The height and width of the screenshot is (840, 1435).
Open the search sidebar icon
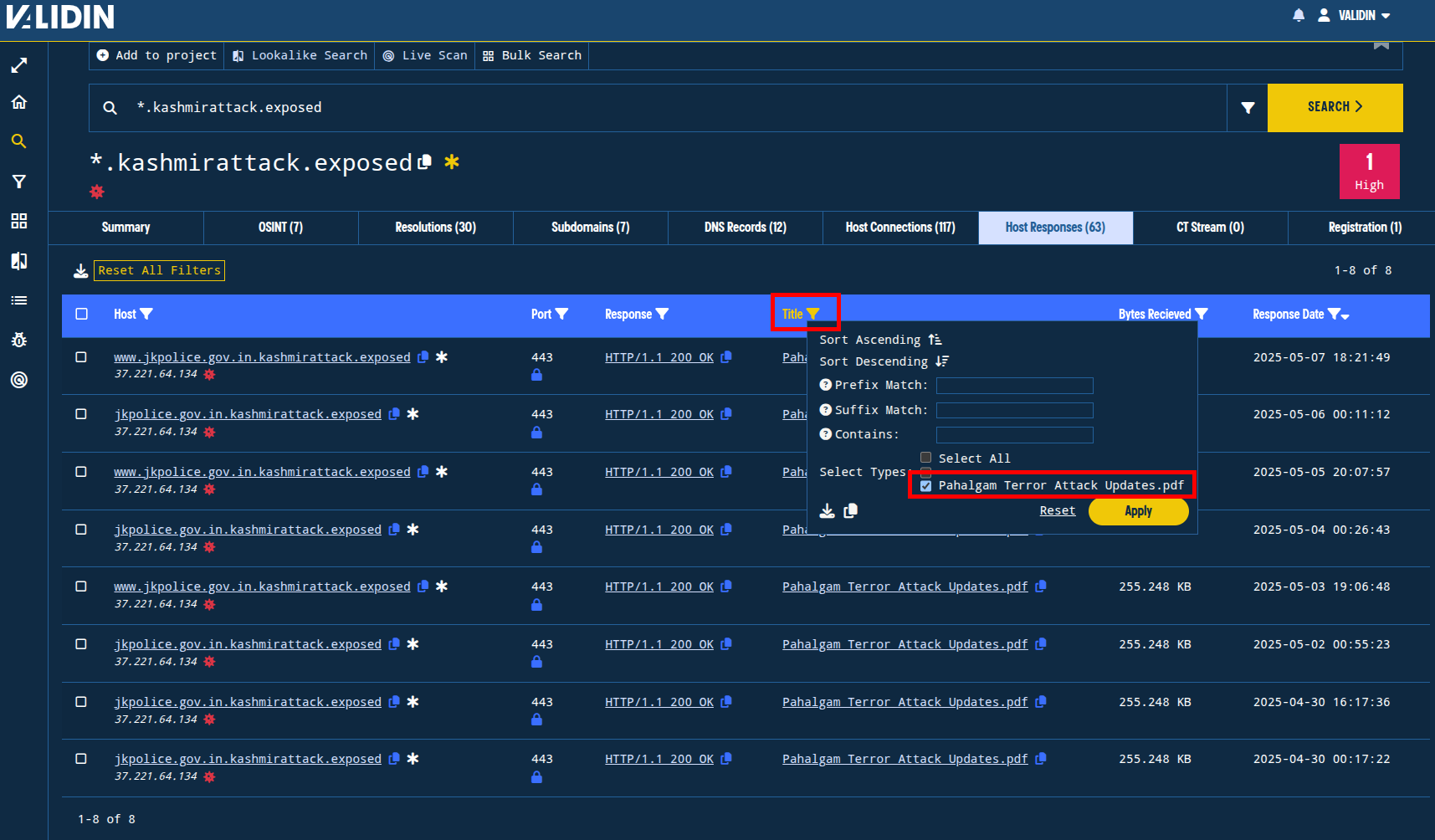[19, 141]
